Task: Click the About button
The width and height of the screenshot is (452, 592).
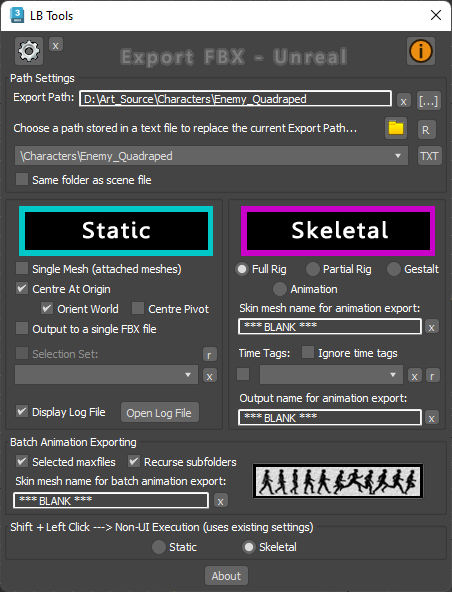Action: (x=226, y=575)
